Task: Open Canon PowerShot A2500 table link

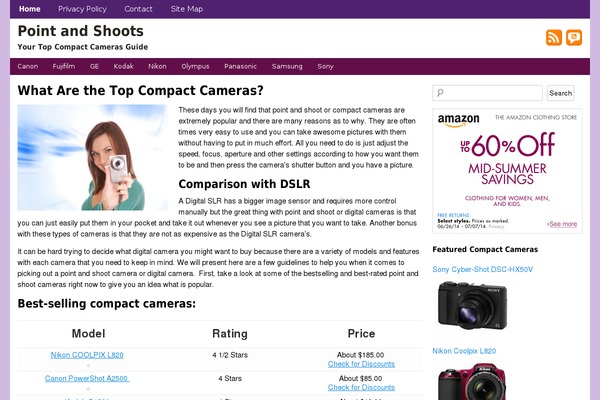Action: (87, 378)
